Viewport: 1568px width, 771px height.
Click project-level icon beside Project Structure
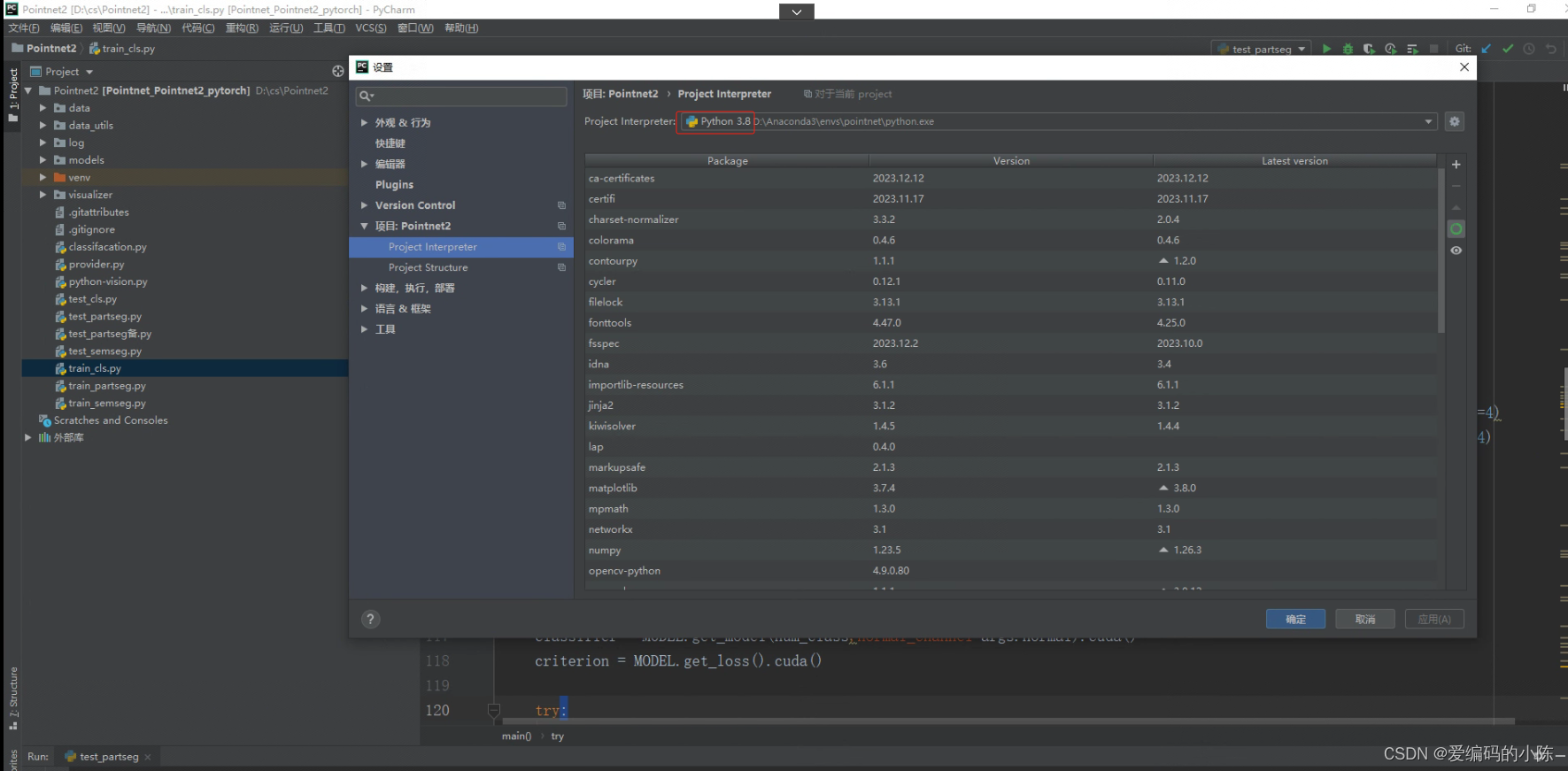[x=561, y=267]
